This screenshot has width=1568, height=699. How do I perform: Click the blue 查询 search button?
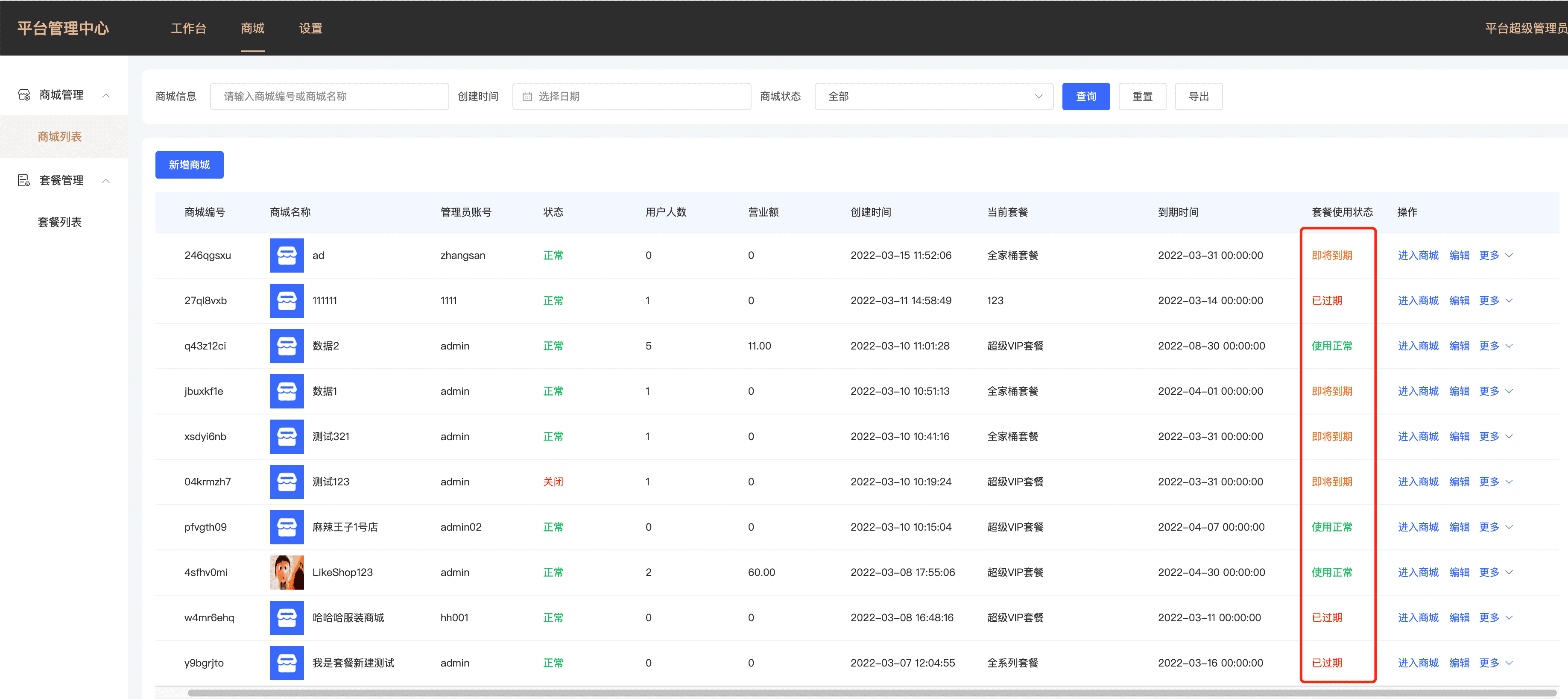pos(1086,96)
